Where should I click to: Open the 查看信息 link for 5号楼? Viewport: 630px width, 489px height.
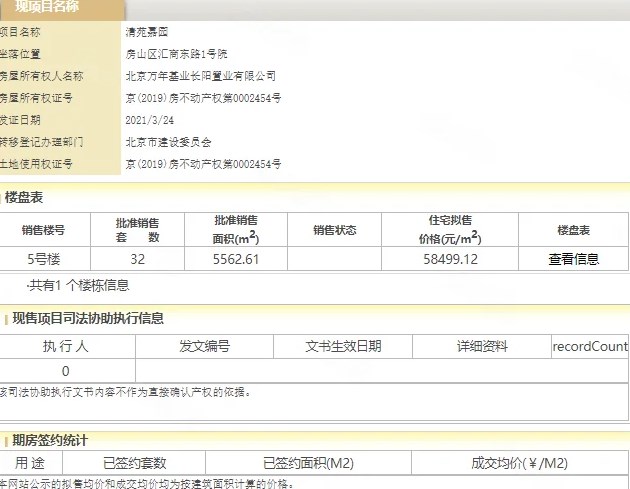(573, 259)
